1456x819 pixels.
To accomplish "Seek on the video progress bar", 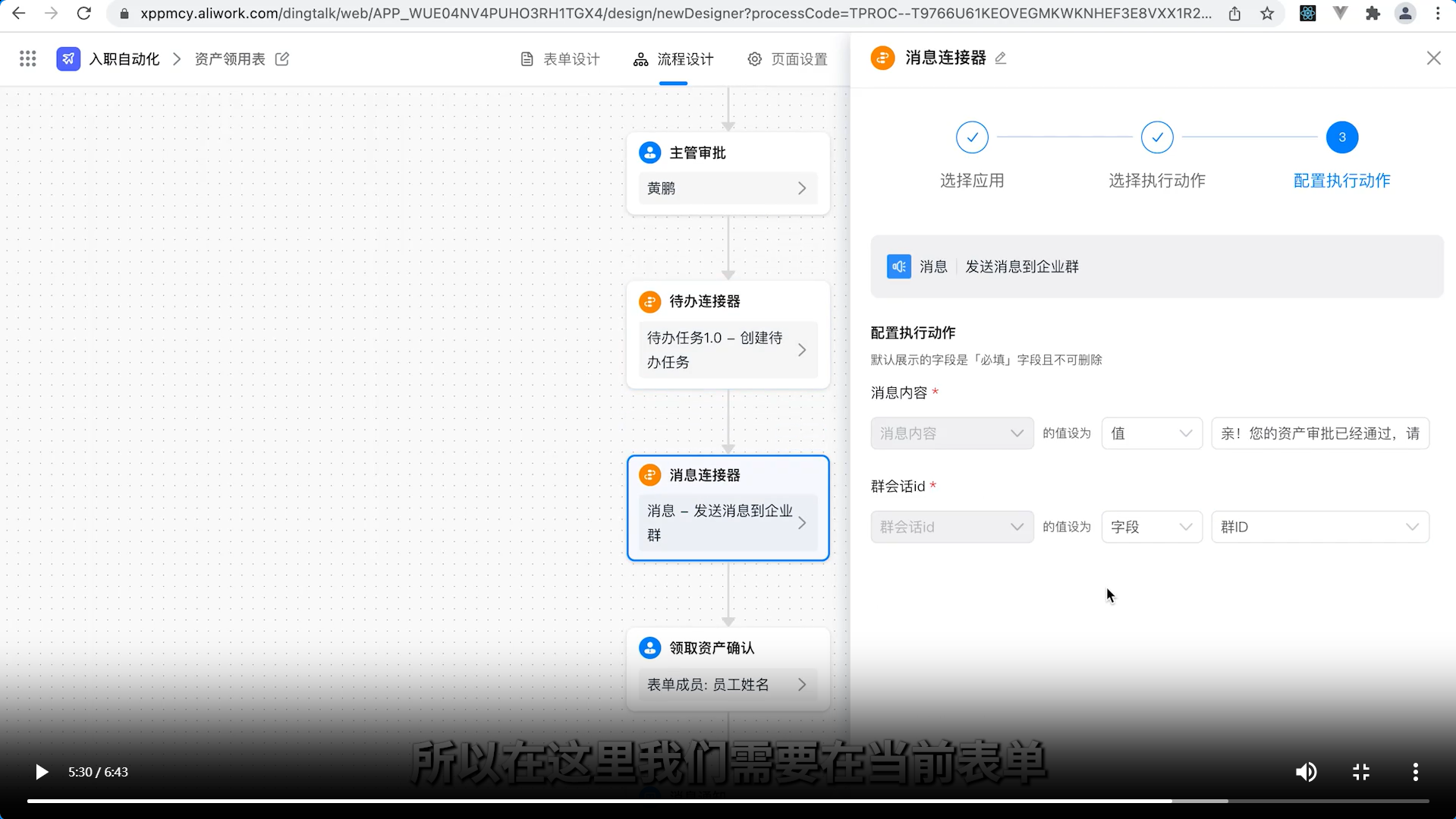I will click(728, 801).
